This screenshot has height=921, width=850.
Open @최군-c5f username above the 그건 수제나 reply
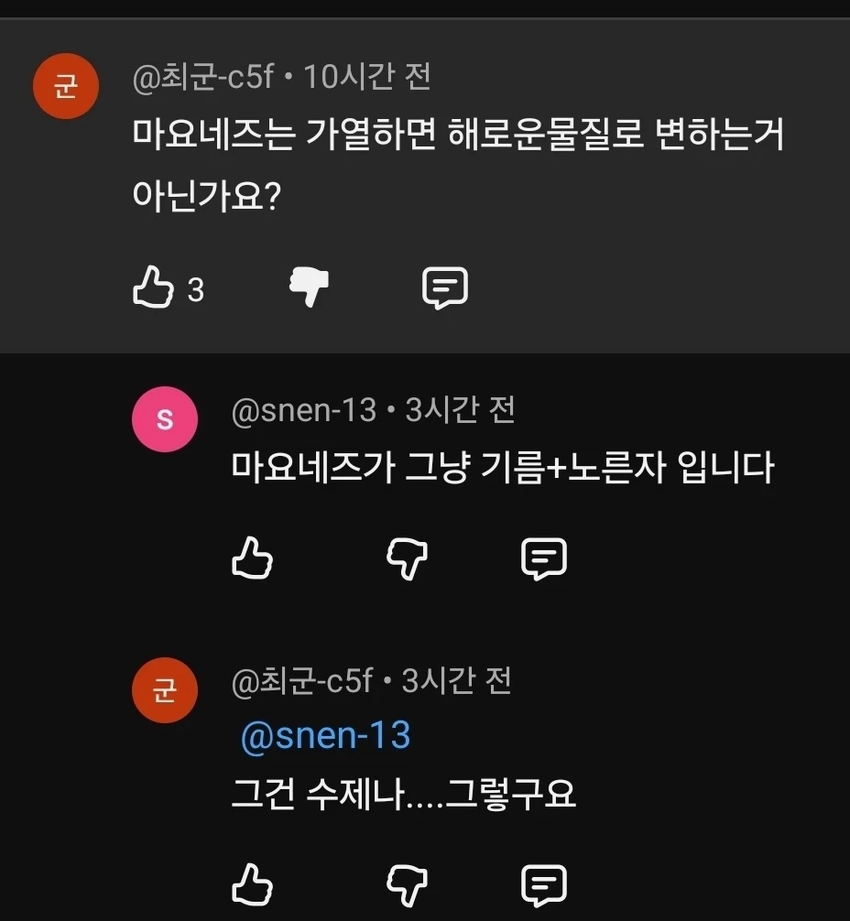(302, 682)
